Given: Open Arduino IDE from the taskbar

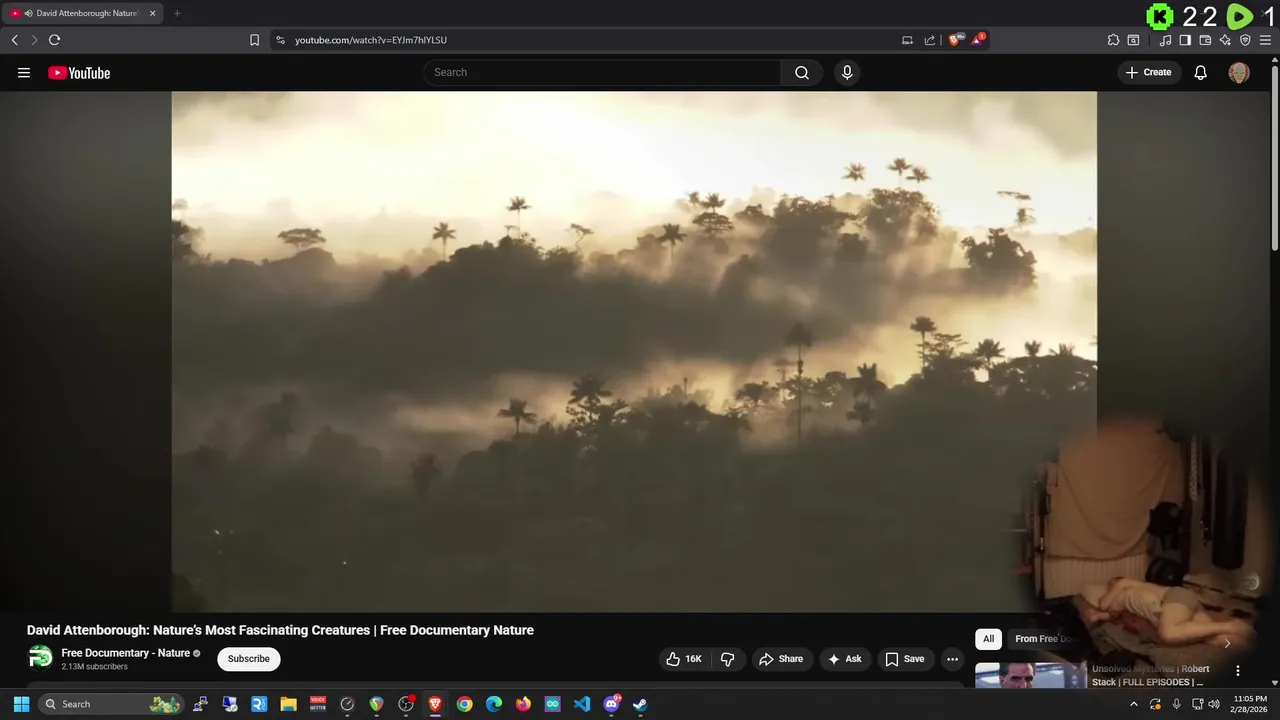Looking at the screenshot, I should click(x=552, y=704).
